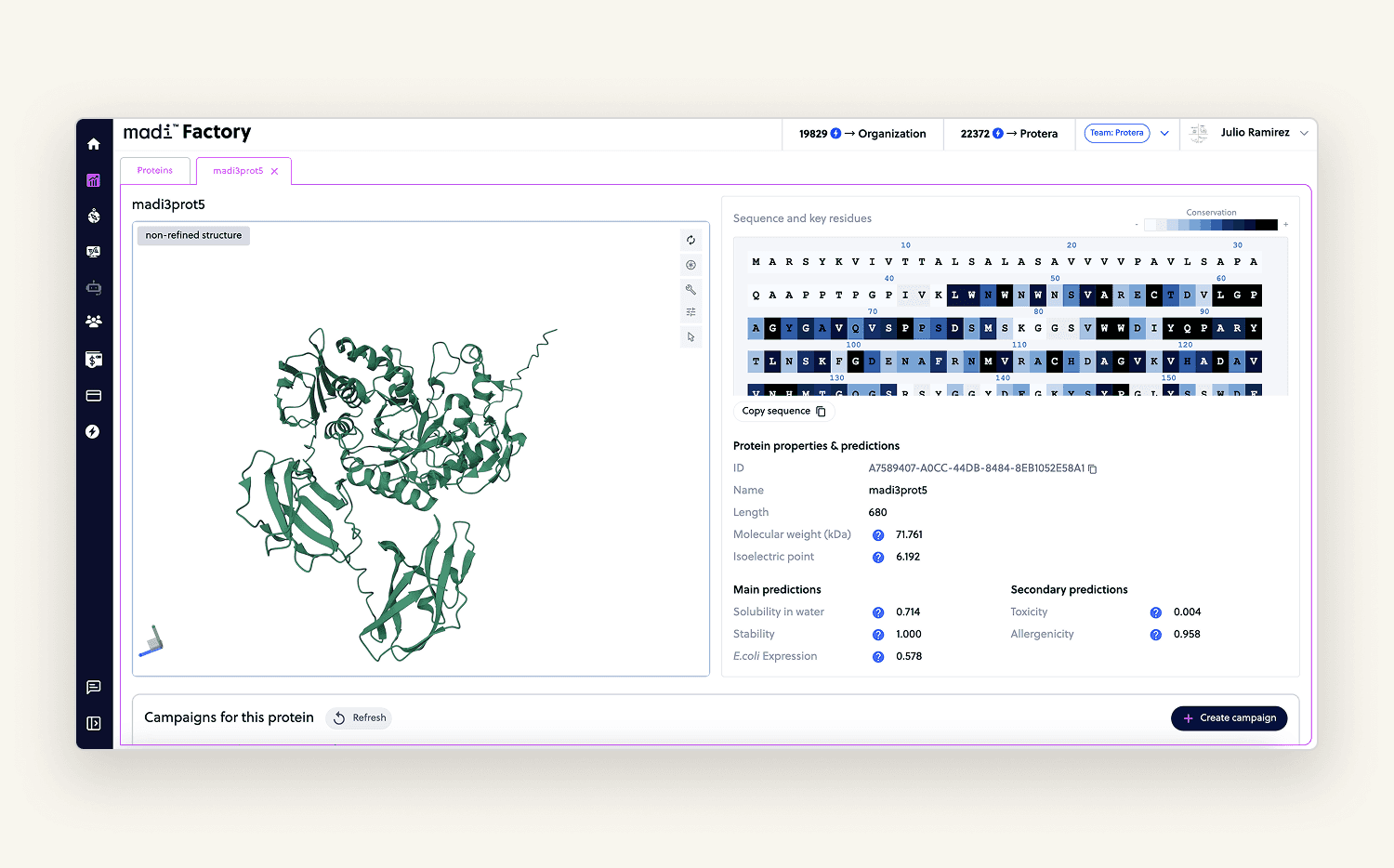Click the Team: Protera badge
This screenshot has height=868, width=1394.
(1116, 133)
